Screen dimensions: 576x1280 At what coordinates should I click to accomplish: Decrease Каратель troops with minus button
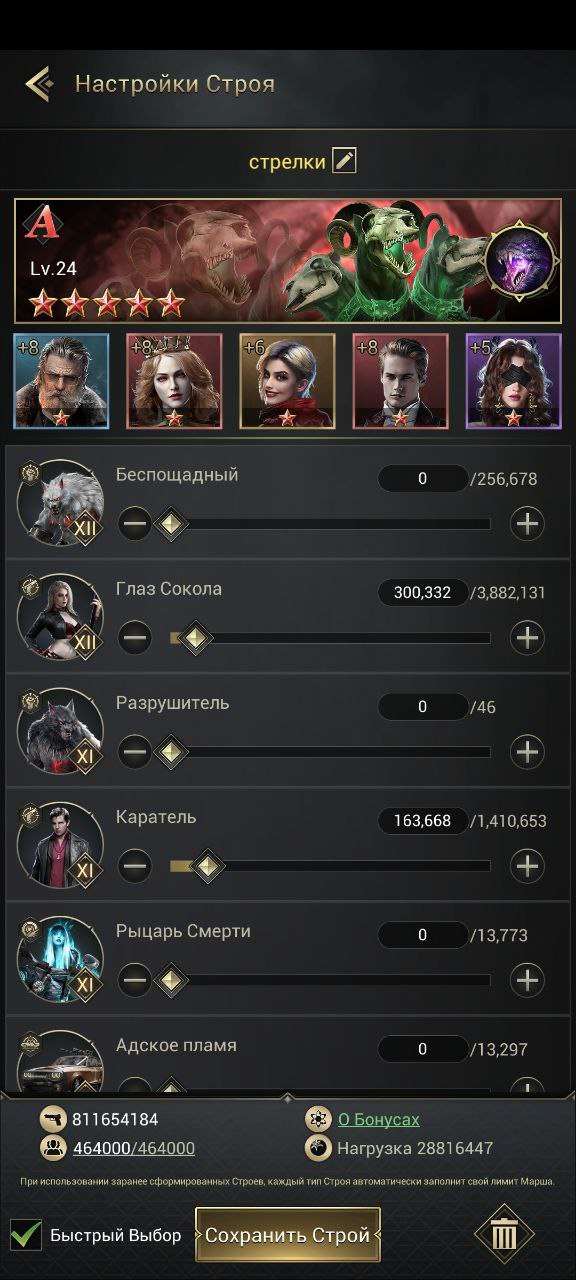(135, 865)
